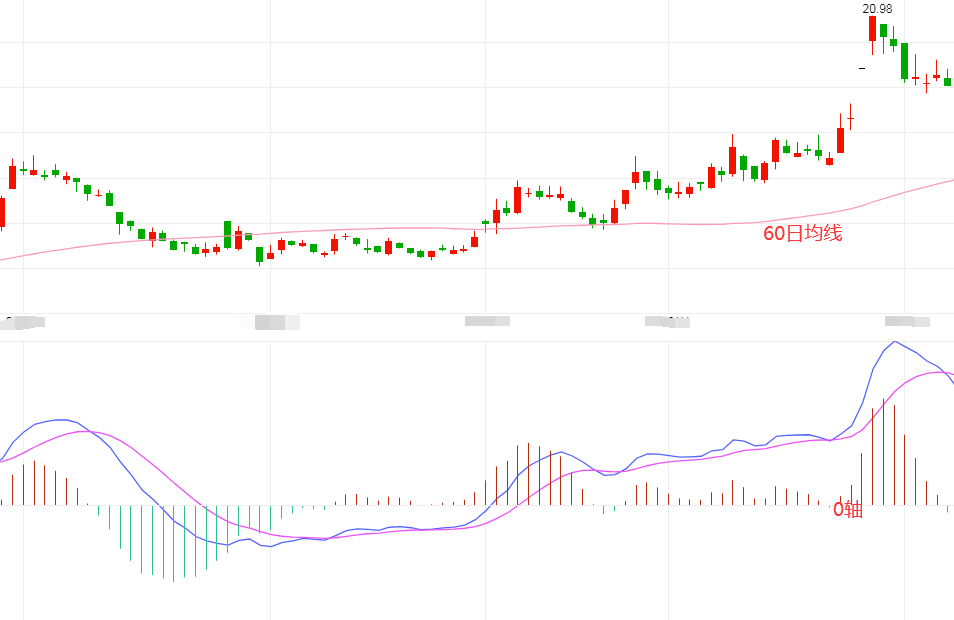Click the 0轴 annotation label
This screenshot has height=620, width=954.
click(x=848, y=509)
